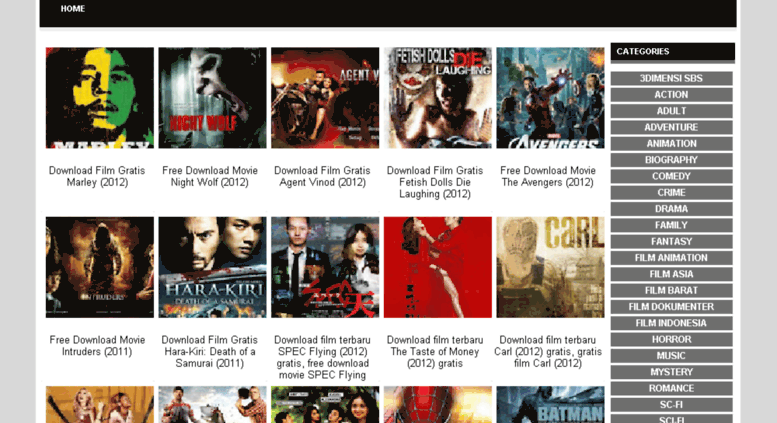777x423 pixels.
Task: Select the DRAMA category
Action: click(x=671, y=209)
